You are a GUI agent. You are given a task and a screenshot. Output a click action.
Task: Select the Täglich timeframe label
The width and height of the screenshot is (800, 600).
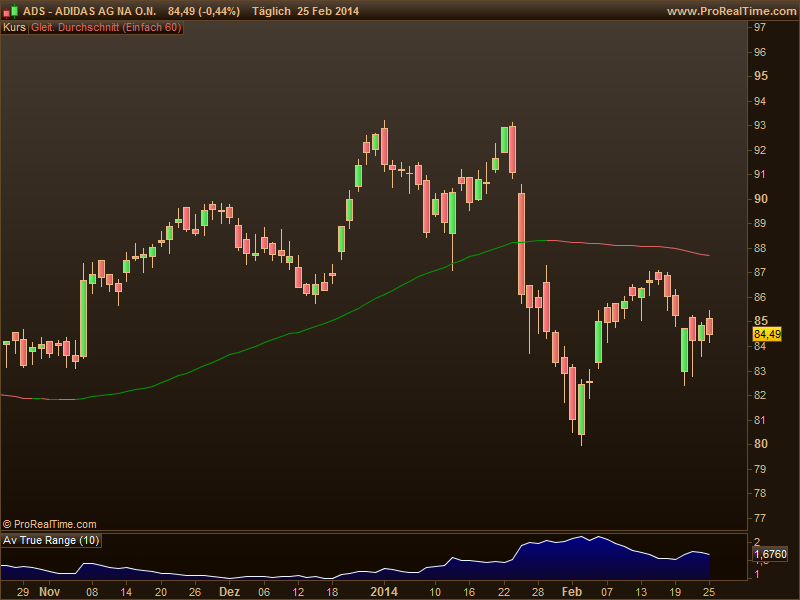coord(271,11)
